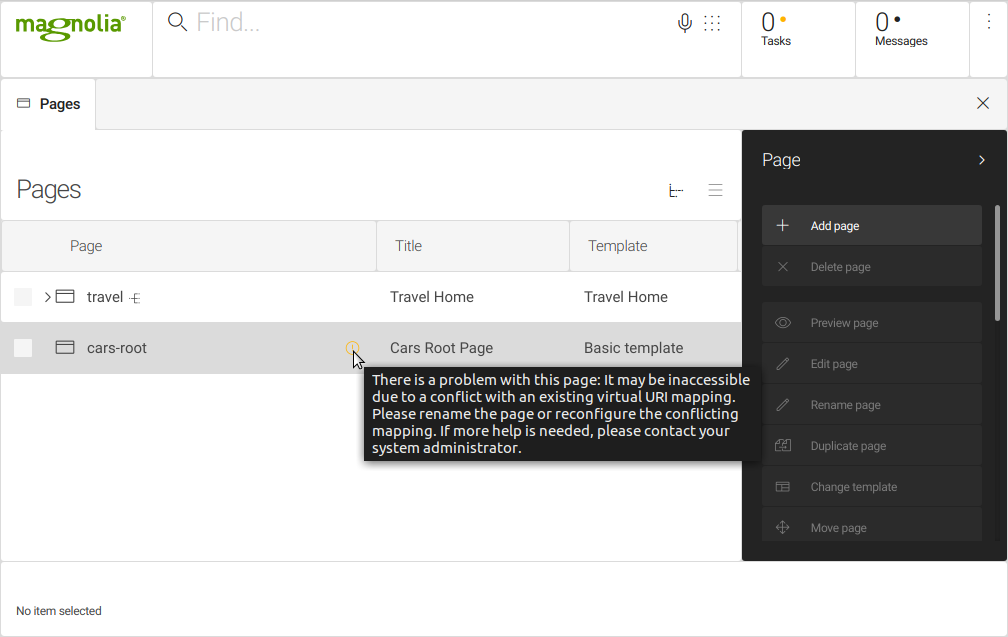Click Preview page action
The width and height of the screenshot is (1008, 637).
coord(872,323)
